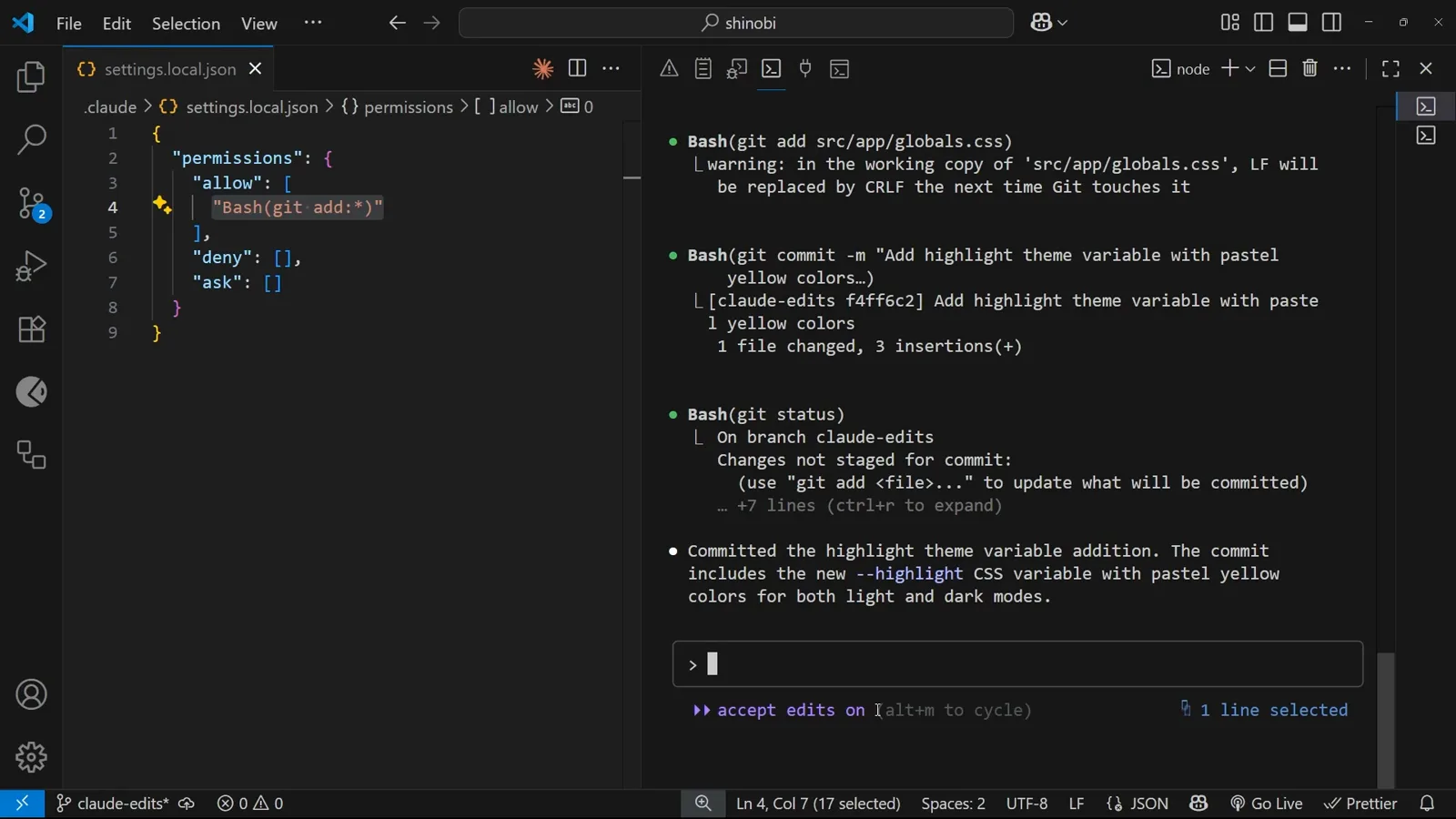
Task: Switch to the Terminal panel tab
Action: (x=772, y=68)
